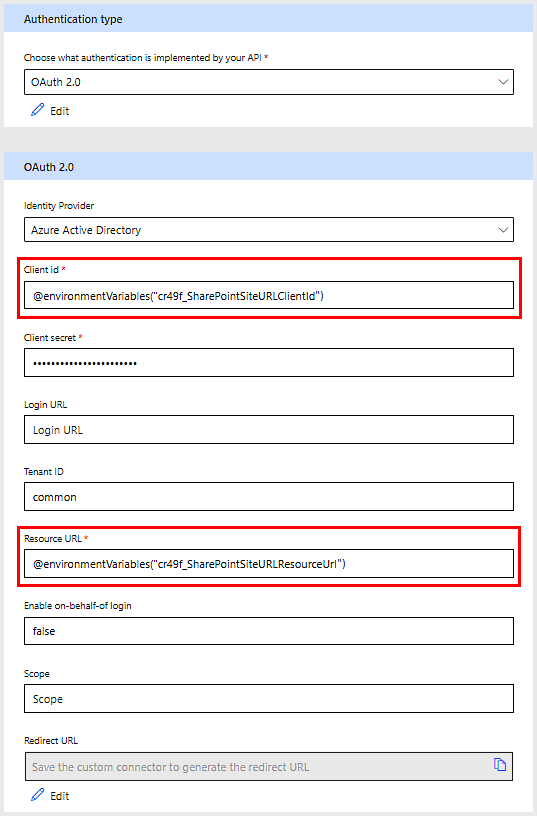Image resolution: width=537 pixels, height=816 pixels.
Task: Click the Enable on-behalf-of login field
Action: (x=268, y=631)
